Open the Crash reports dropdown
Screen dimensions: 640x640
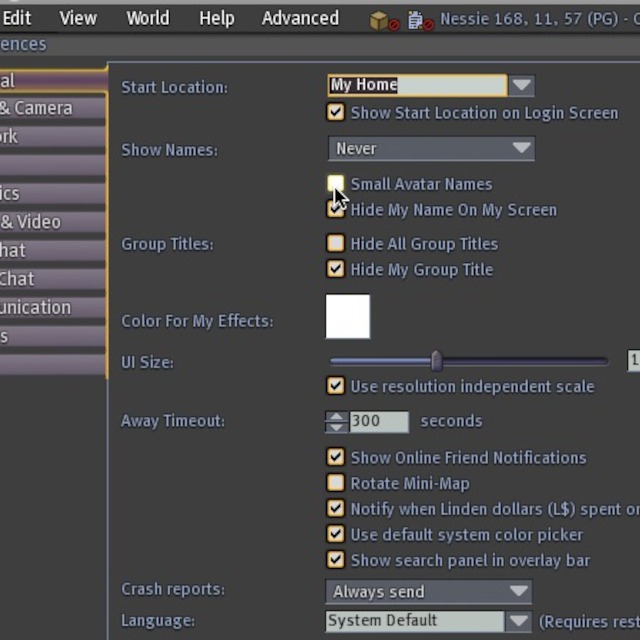click(x=429, y=591)
